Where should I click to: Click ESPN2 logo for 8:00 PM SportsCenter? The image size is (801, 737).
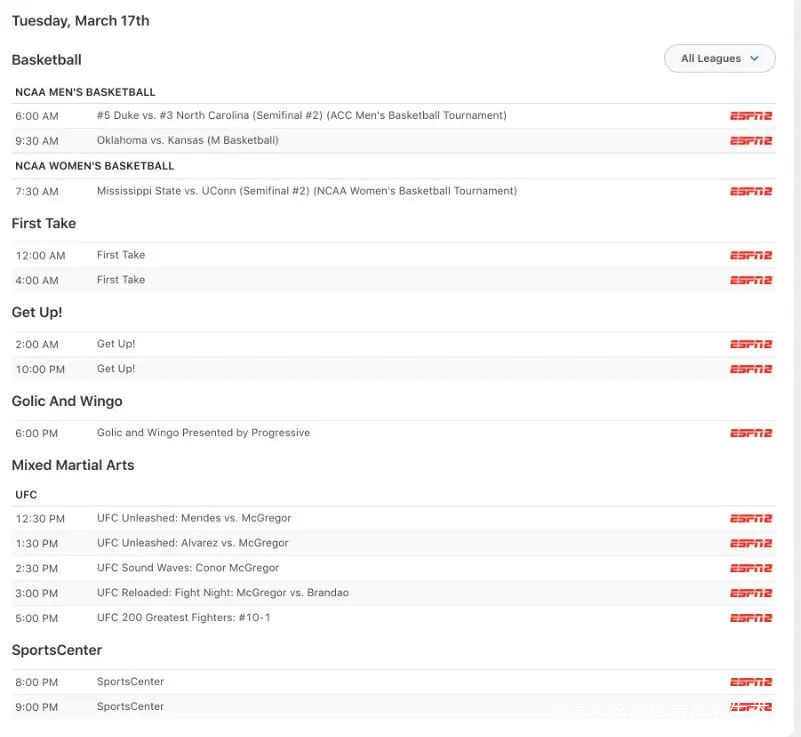click(751, 682)
